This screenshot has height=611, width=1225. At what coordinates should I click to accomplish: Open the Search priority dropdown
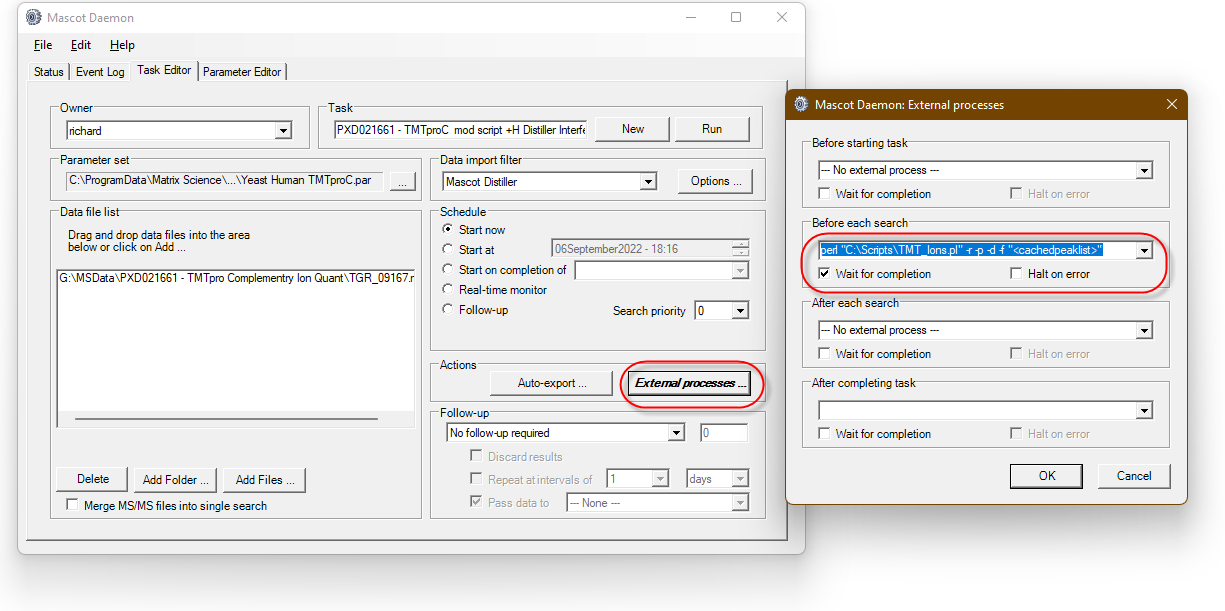(x=739, y=311)
